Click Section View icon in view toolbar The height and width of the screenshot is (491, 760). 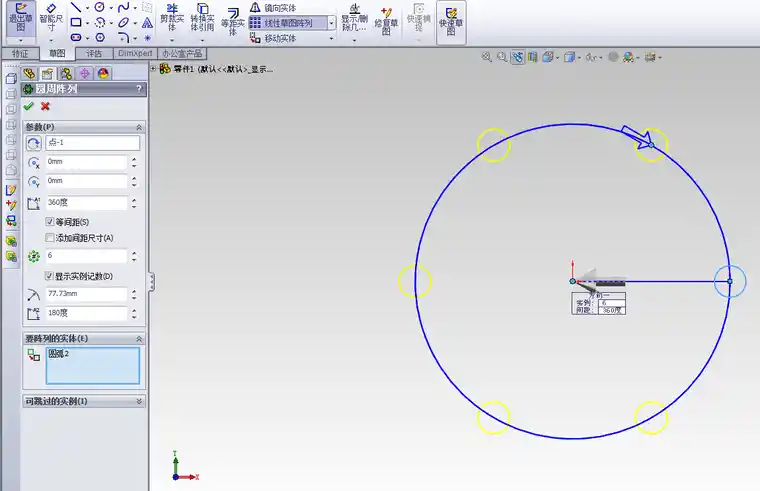point(532,57)
